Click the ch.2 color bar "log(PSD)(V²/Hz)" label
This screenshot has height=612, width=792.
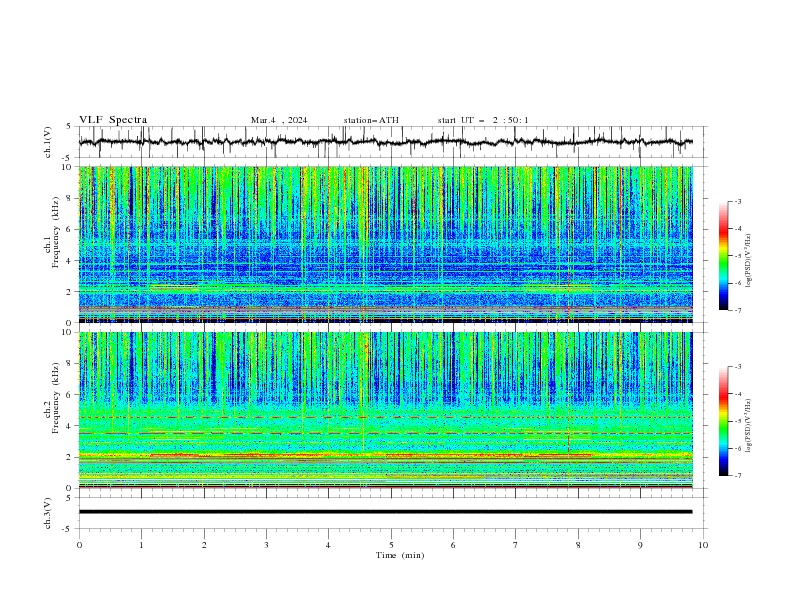click(x=749, y=425)
